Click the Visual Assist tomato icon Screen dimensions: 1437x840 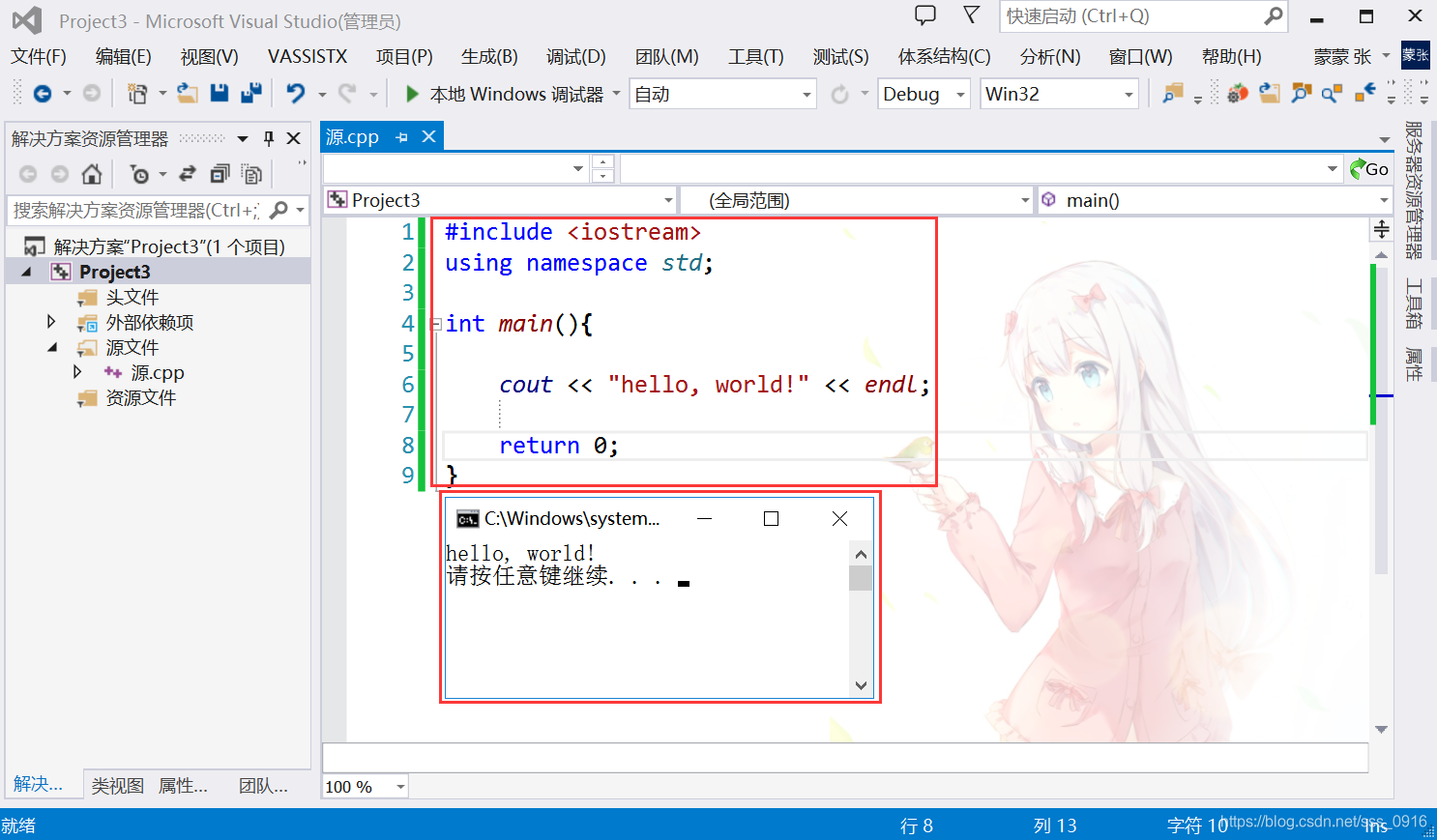[1237, 94]
